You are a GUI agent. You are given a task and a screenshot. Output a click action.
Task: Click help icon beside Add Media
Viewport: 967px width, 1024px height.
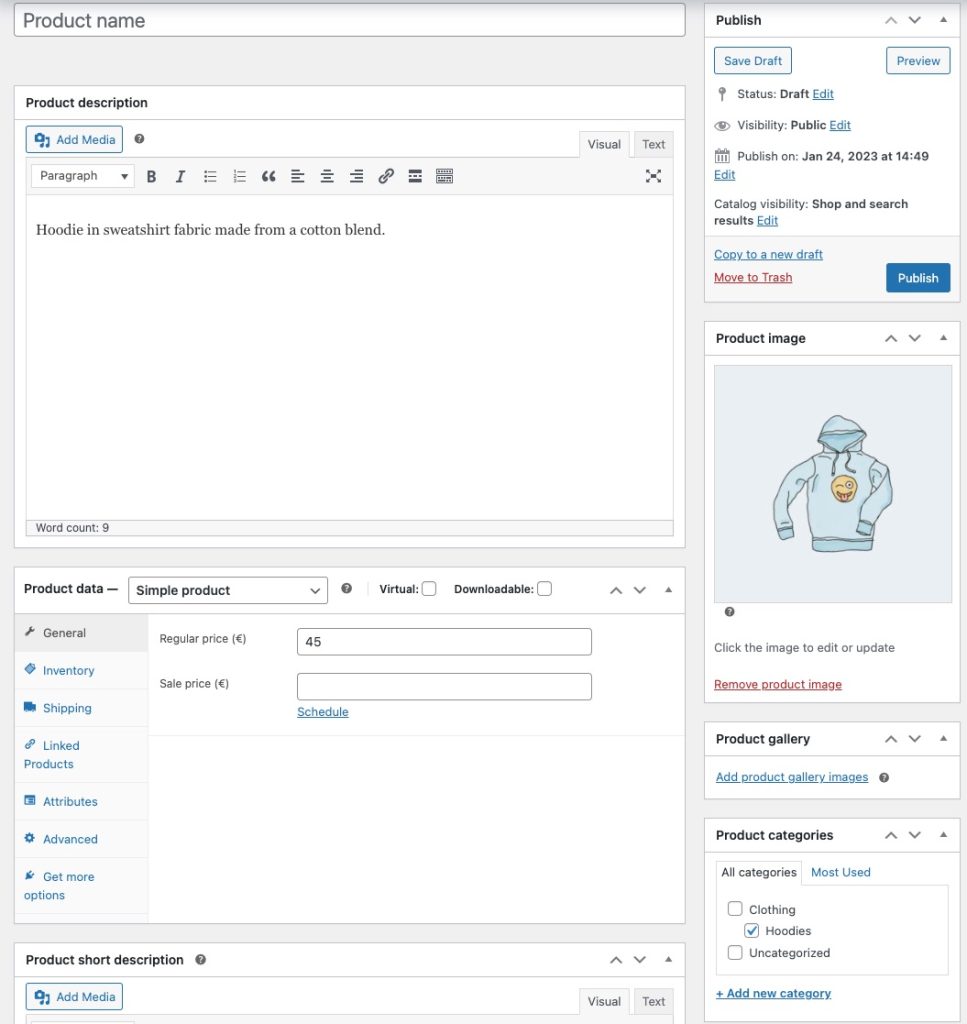pyautogui.click(x=139, y=138)
